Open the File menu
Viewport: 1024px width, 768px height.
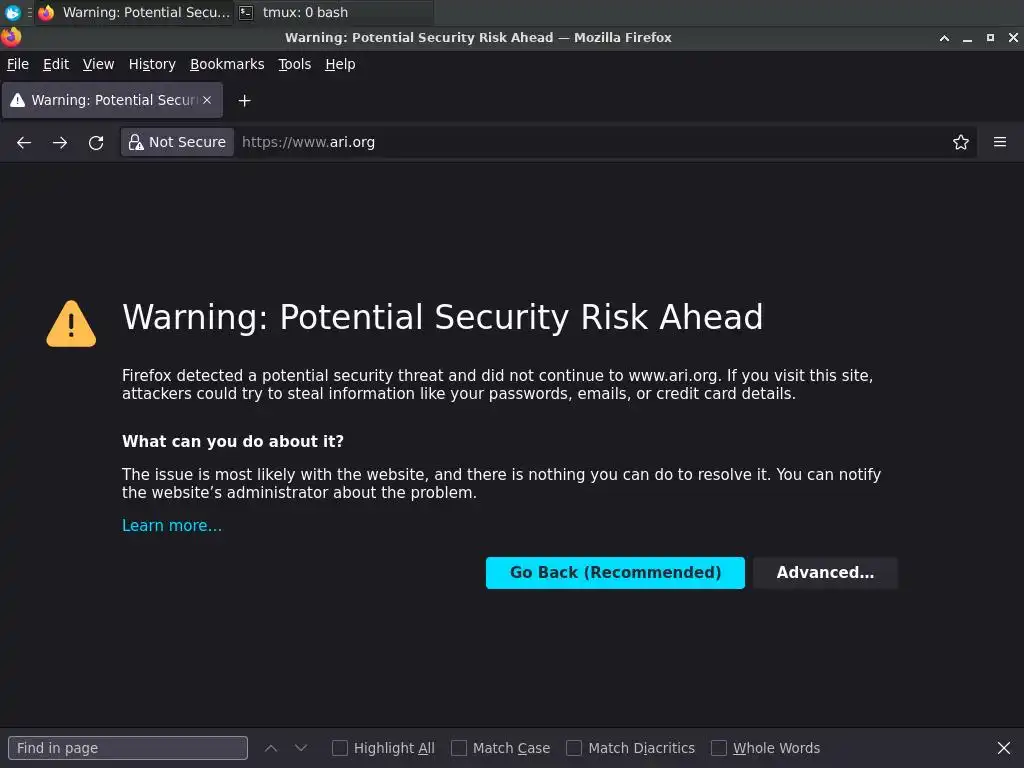pos(18,64)
